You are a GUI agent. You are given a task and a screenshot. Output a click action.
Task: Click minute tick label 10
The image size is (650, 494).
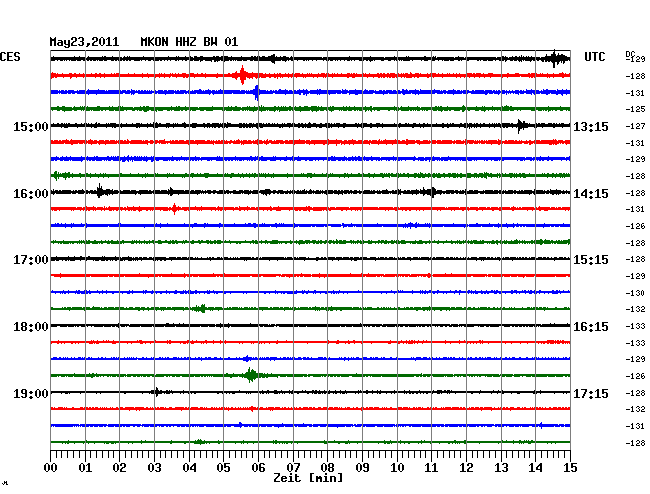397,468
